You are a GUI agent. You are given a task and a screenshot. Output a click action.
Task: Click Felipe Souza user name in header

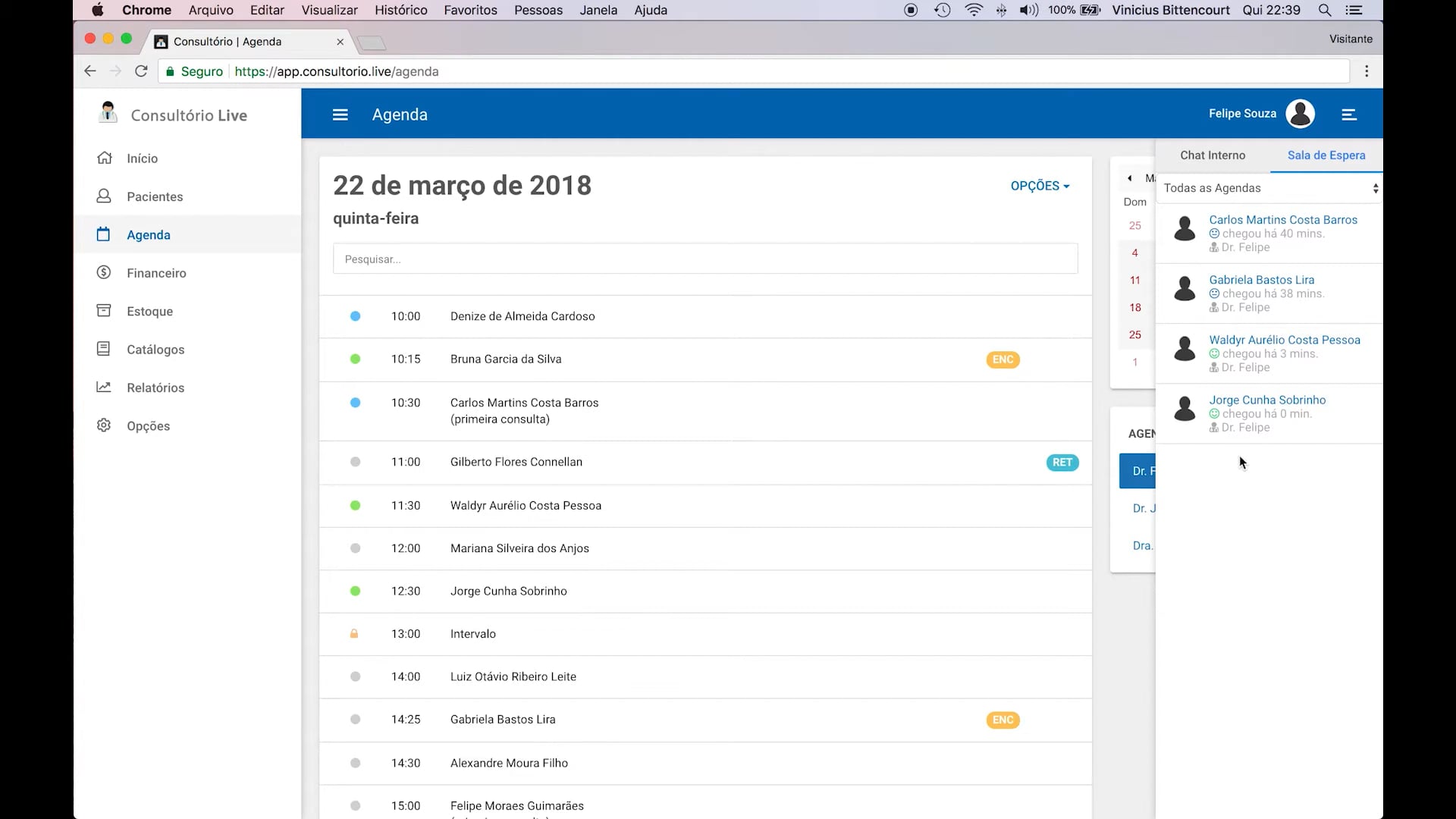point(1242,114)
